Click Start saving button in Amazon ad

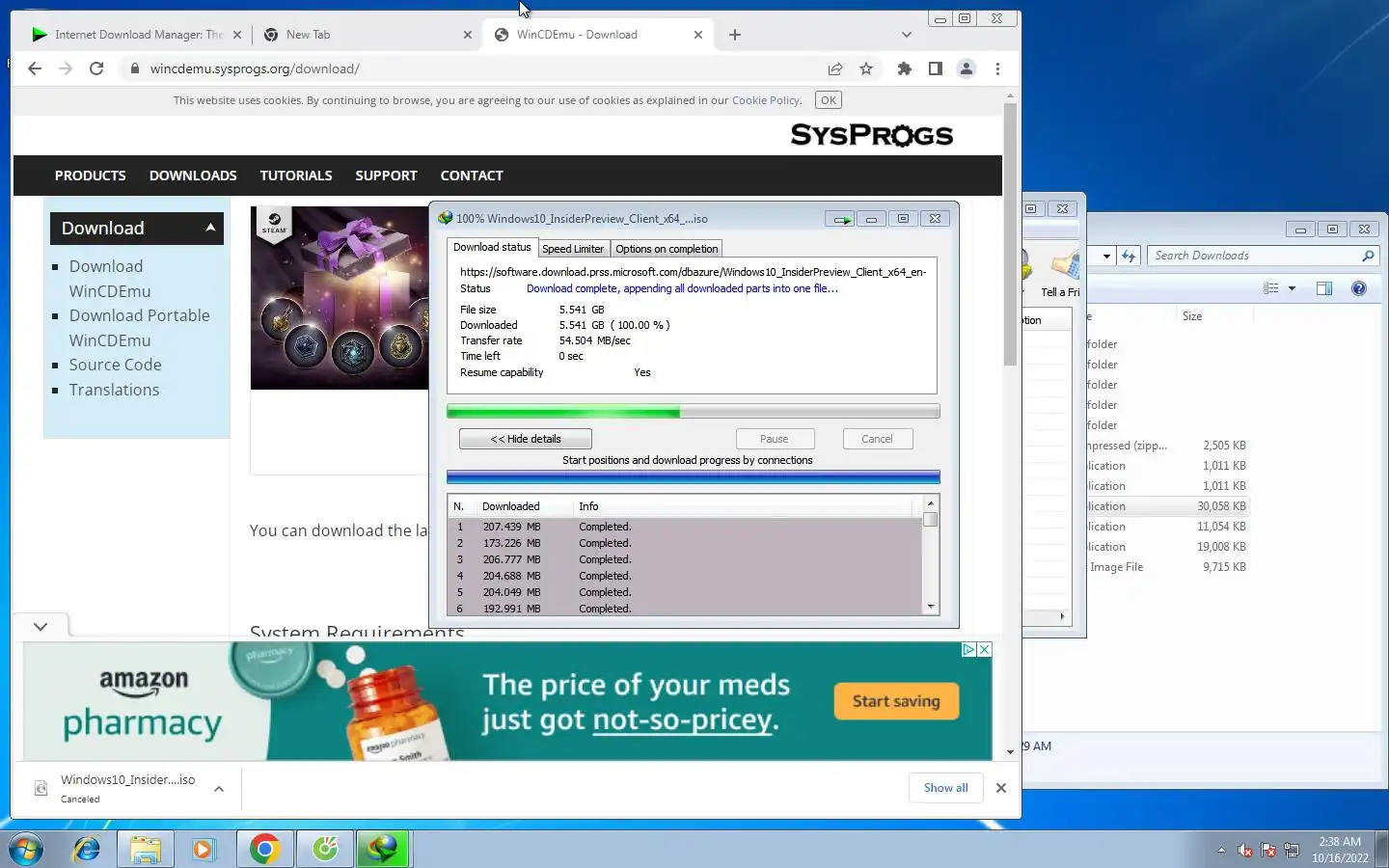tap(896, 701)
